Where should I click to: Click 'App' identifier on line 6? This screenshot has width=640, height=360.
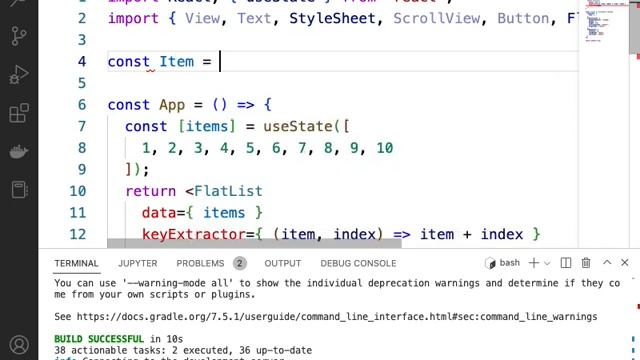point(172,105)
